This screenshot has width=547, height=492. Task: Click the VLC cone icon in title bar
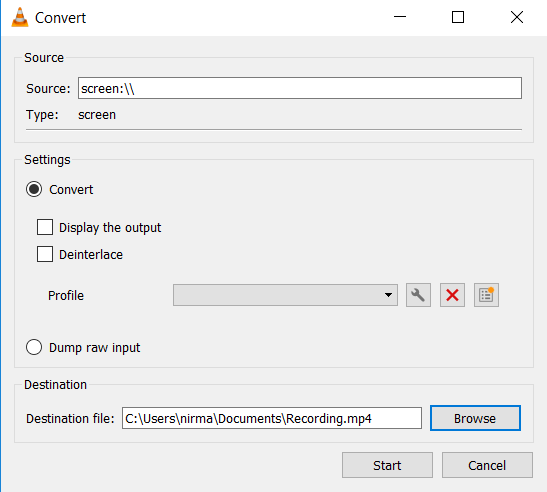(x=20, y=17)
